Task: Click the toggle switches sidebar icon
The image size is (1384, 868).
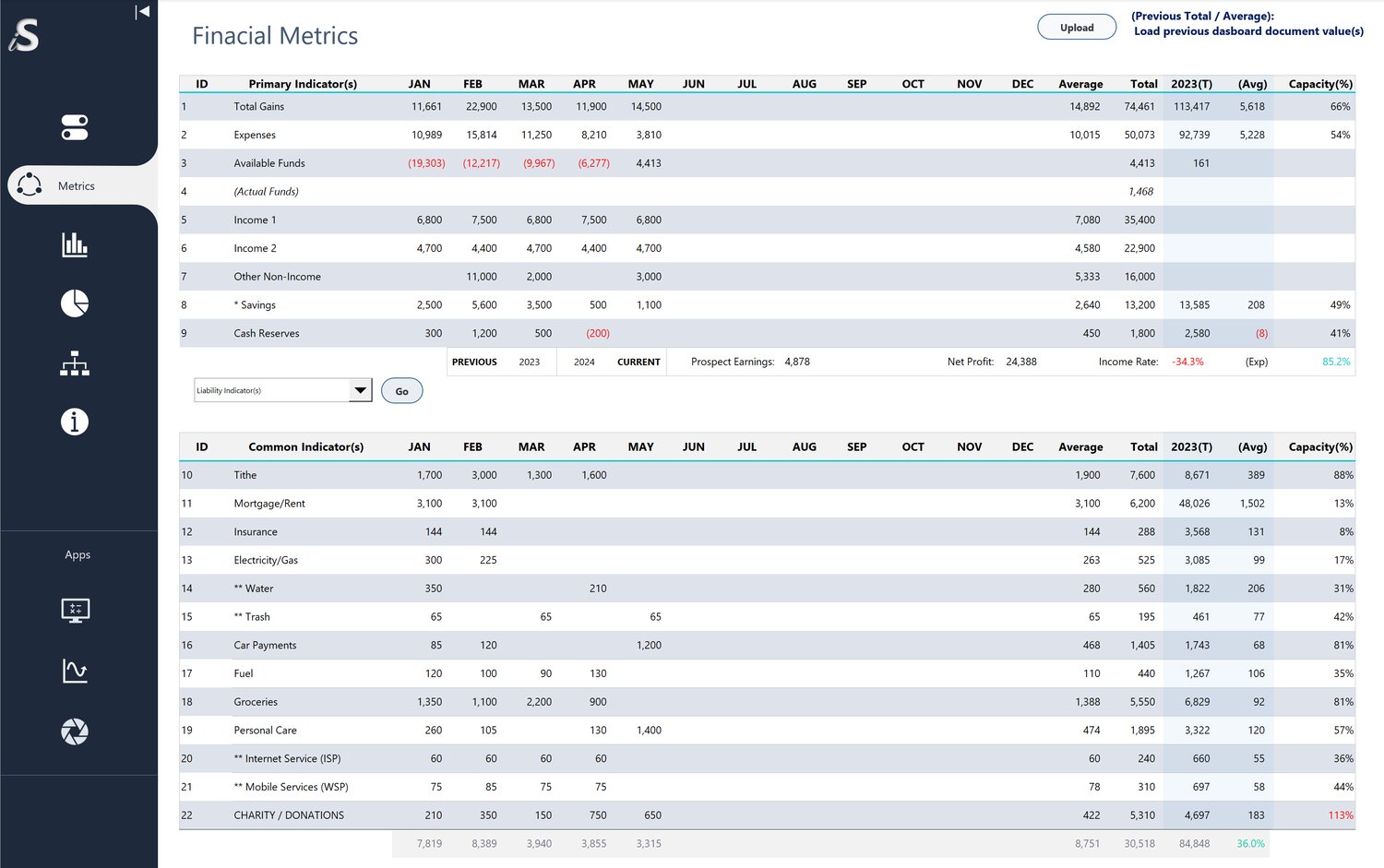Action: (75, 127)
